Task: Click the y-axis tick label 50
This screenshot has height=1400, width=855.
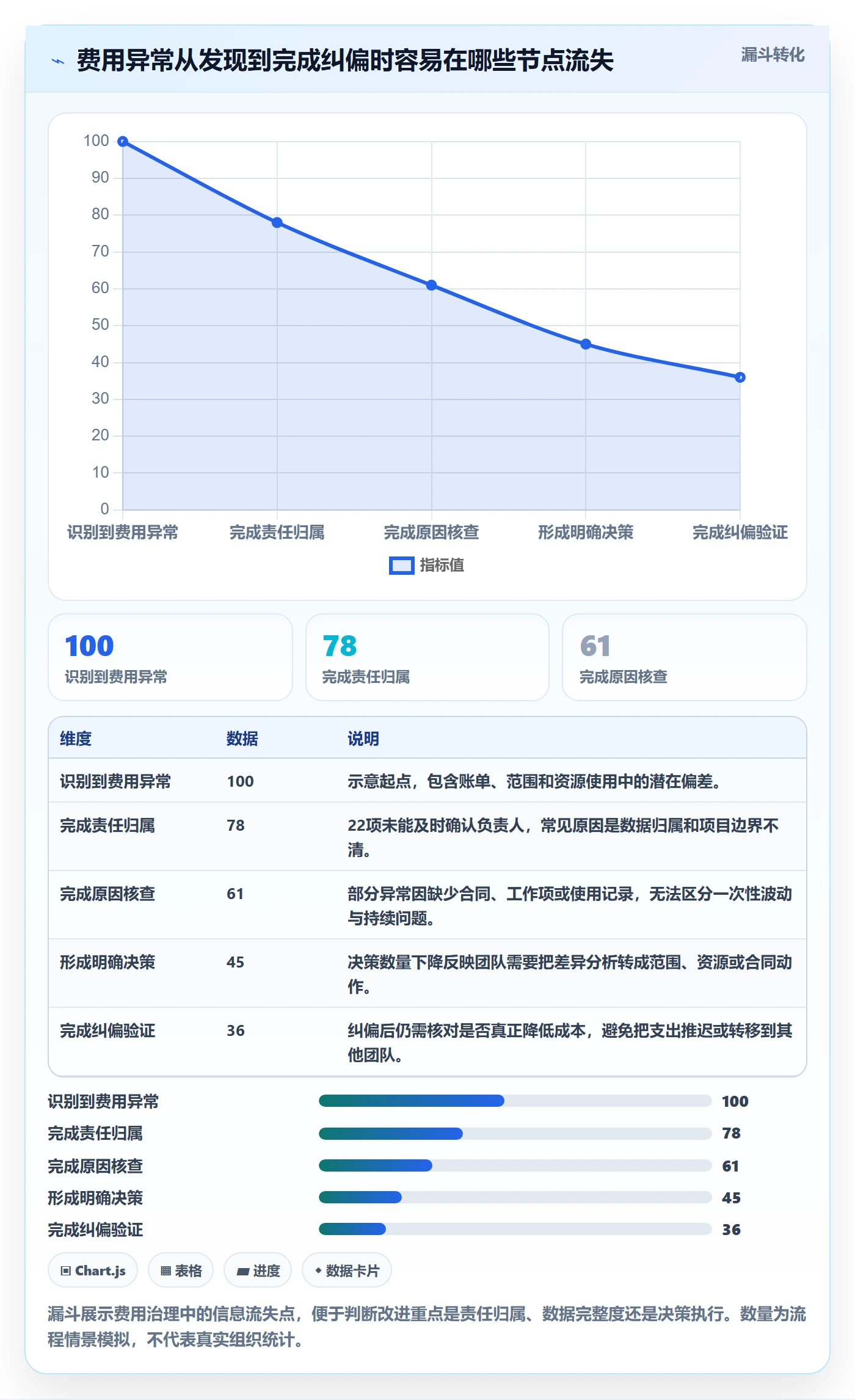Action: pos(100,325)
